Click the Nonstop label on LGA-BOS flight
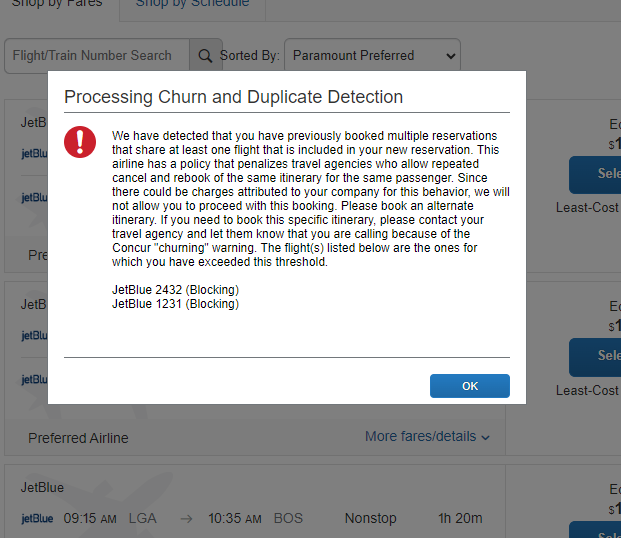621x538 pixels. pyautogui.click(x=371, y=518)
